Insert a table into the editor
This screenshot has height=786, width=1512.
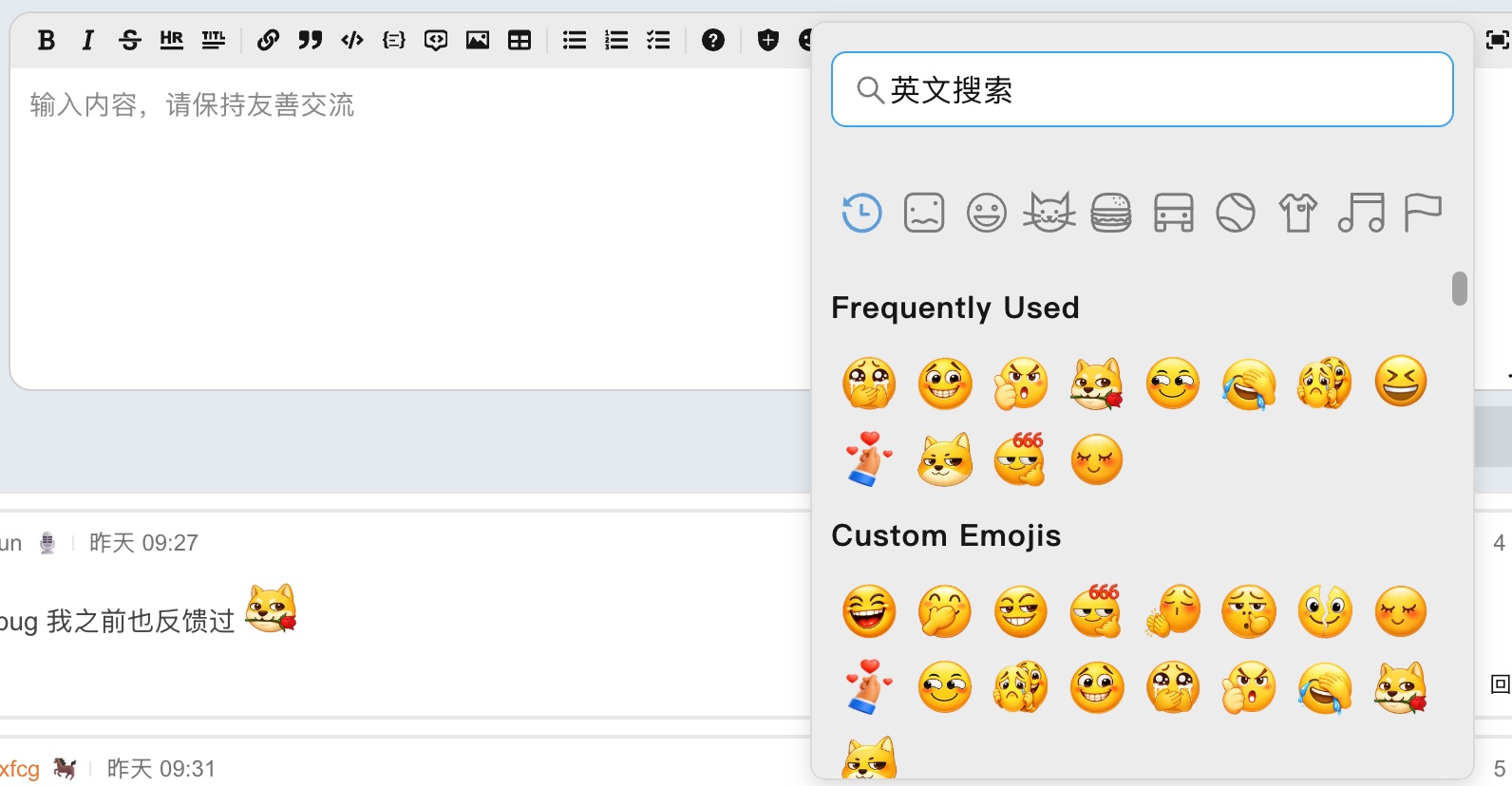(519, 40)
